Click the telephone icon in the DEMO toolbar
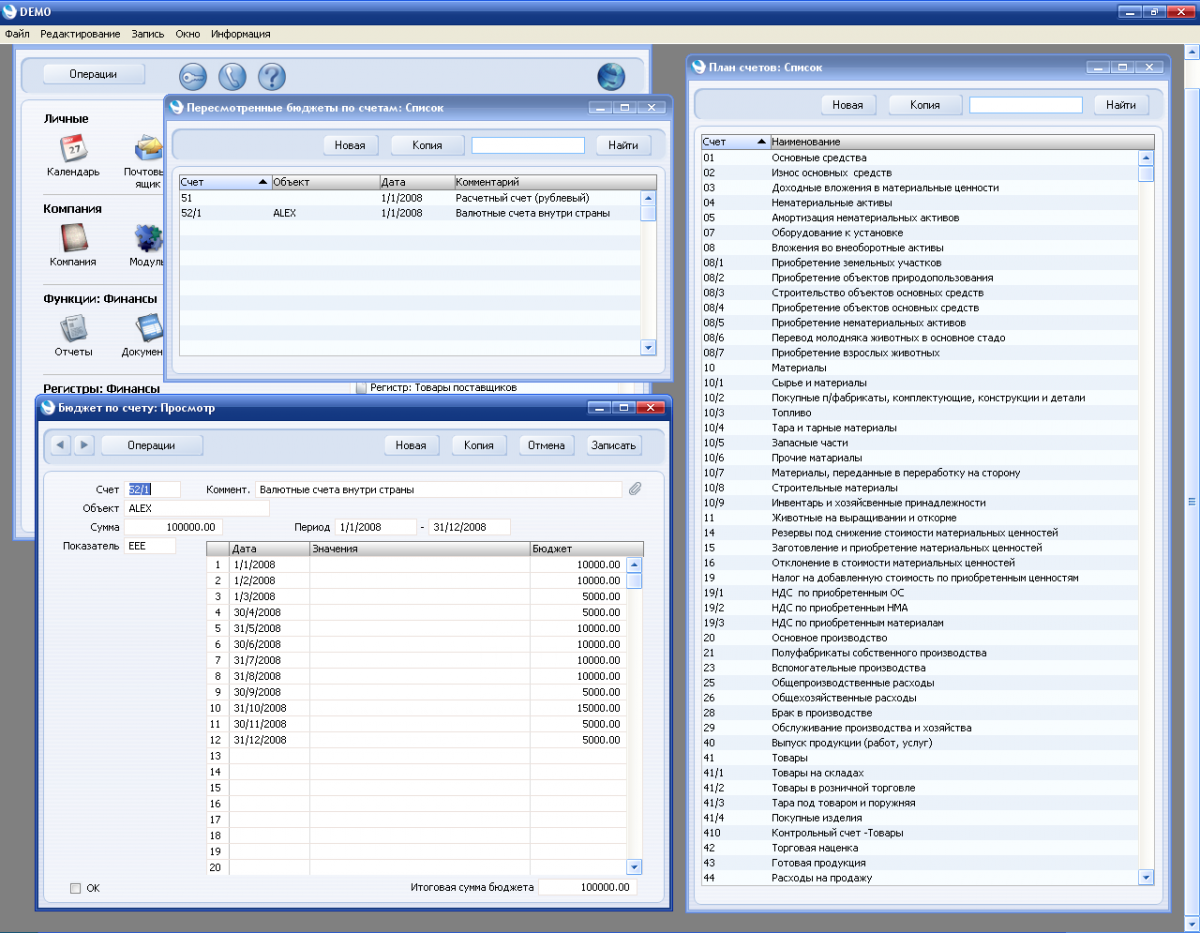 pyautogui.click(x=232, y=76)
